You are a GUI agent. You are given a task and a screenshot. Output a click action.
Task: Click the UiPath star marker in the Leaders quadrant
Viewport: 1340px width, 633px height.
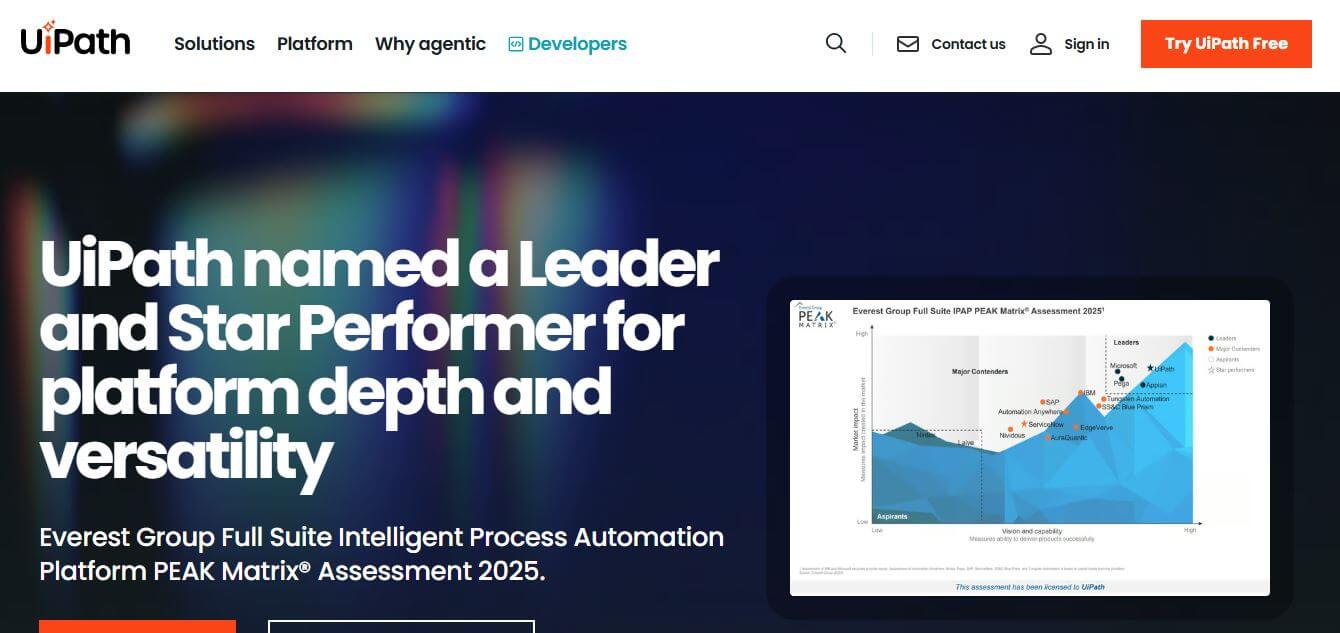(x=1150, y=369)
